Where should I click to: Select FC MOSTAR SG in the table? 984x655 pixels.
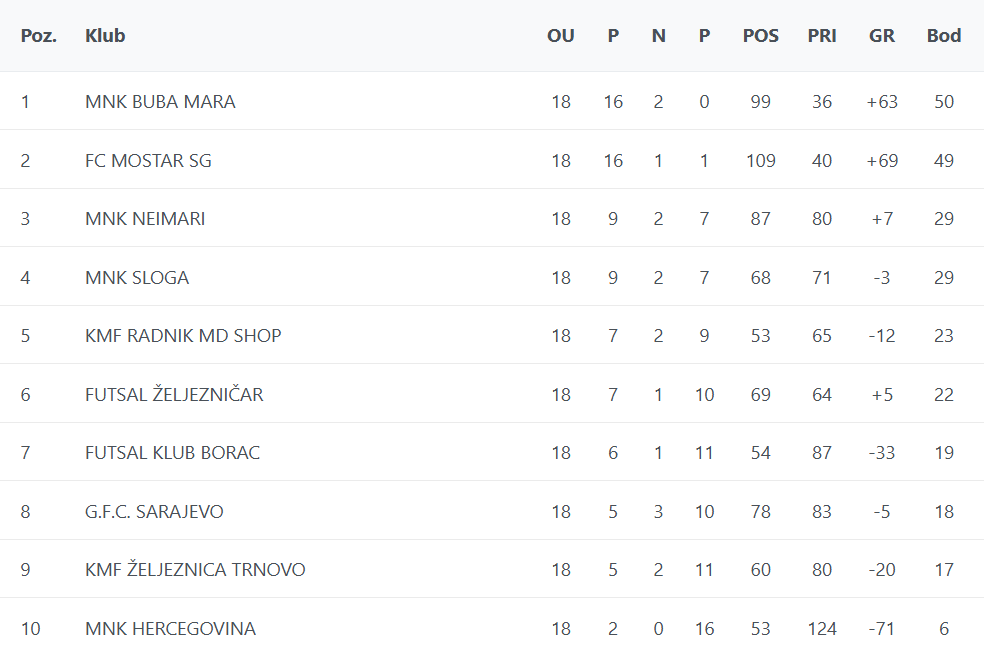[x=148, y=161]
